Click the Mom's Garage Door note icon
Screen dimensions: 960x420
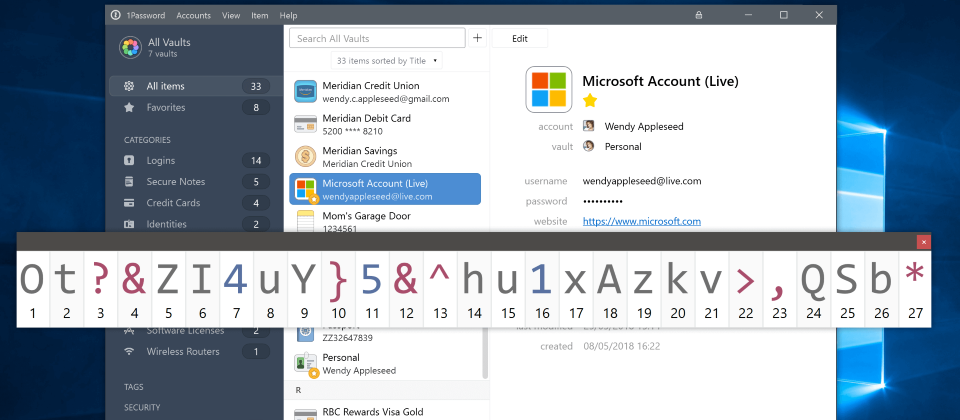[x=305, y=221]
